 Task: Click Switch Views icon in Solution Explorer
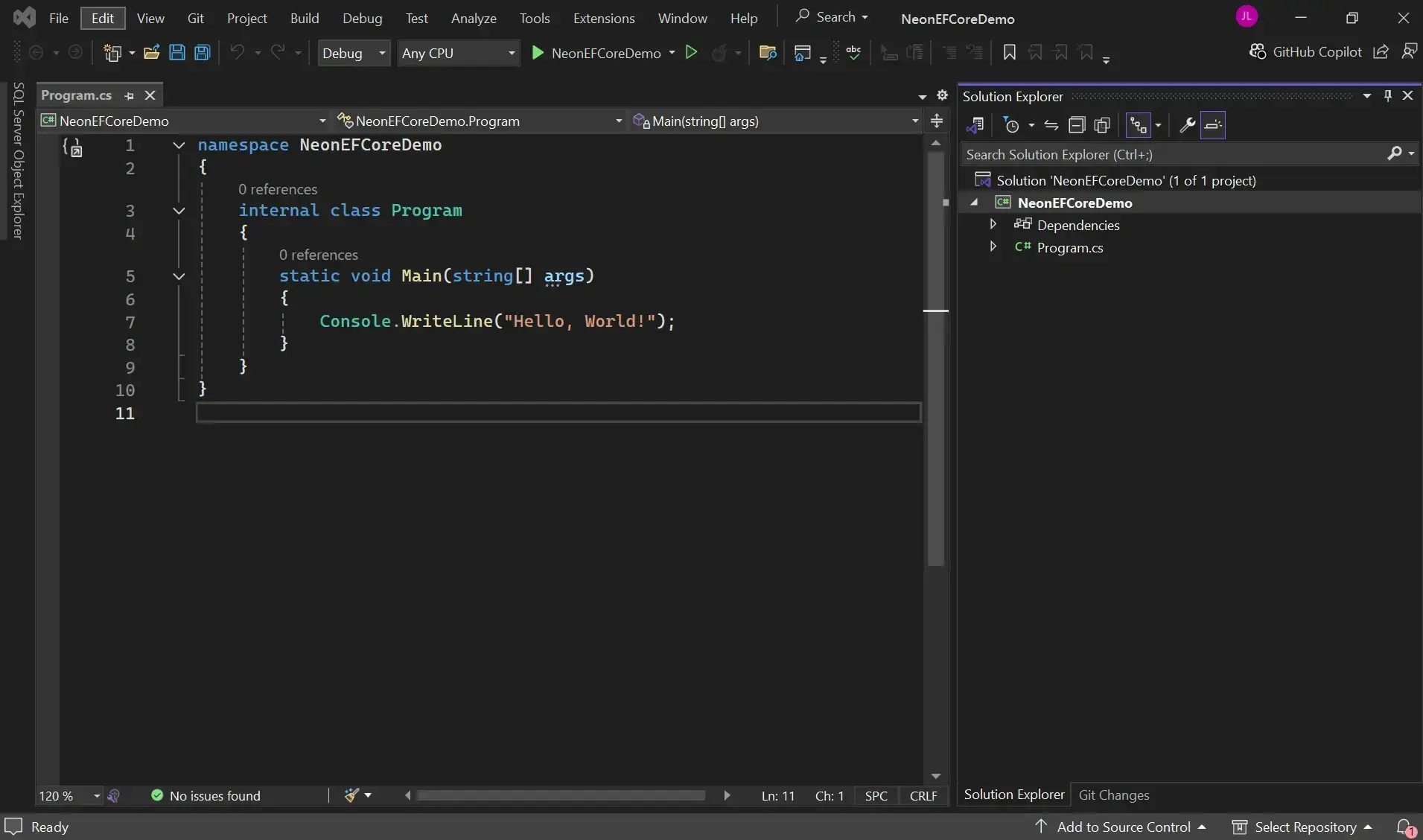tap(975, 125)
